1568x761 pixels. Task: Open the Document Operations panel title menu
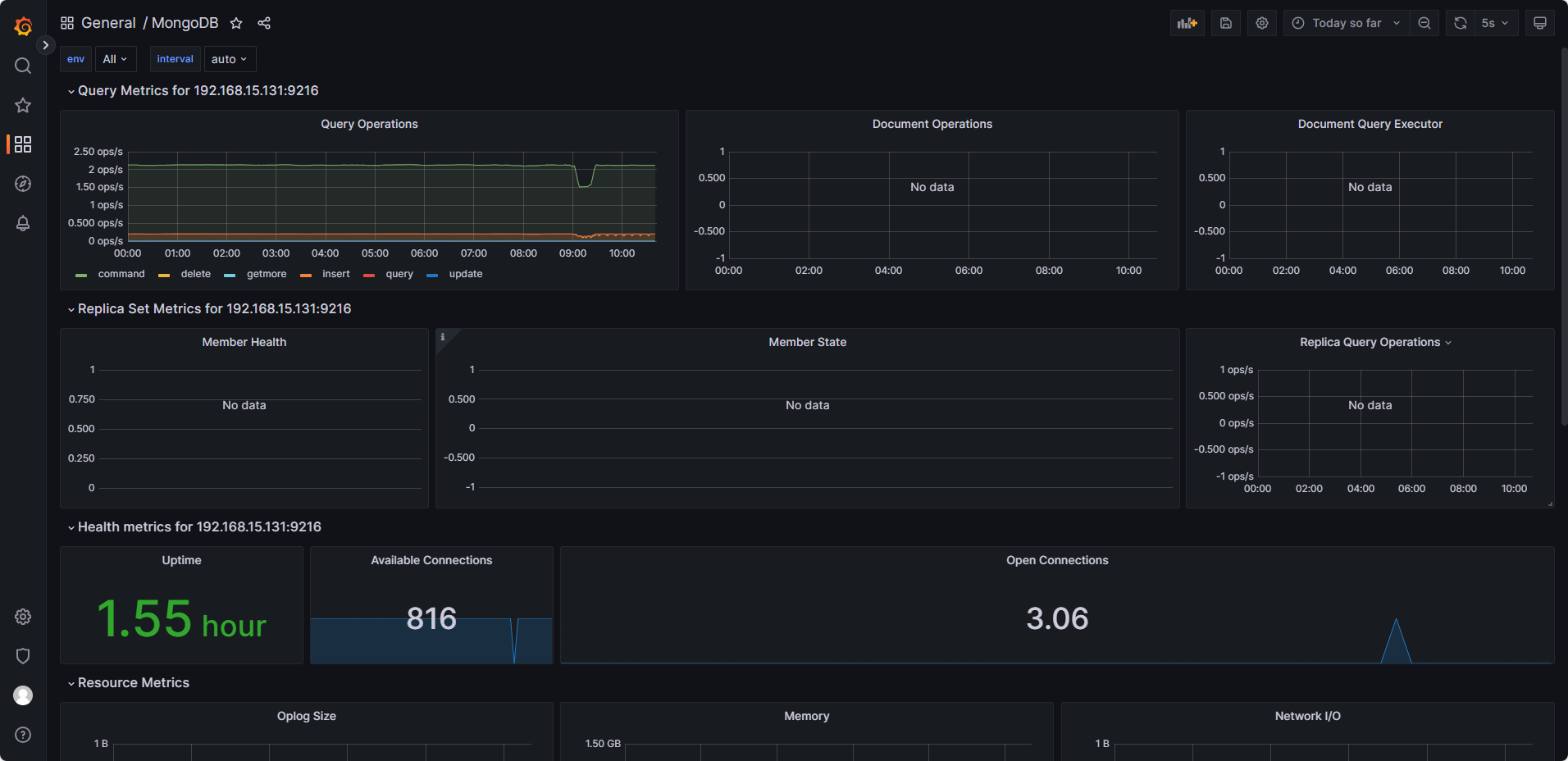coord(932,124)
